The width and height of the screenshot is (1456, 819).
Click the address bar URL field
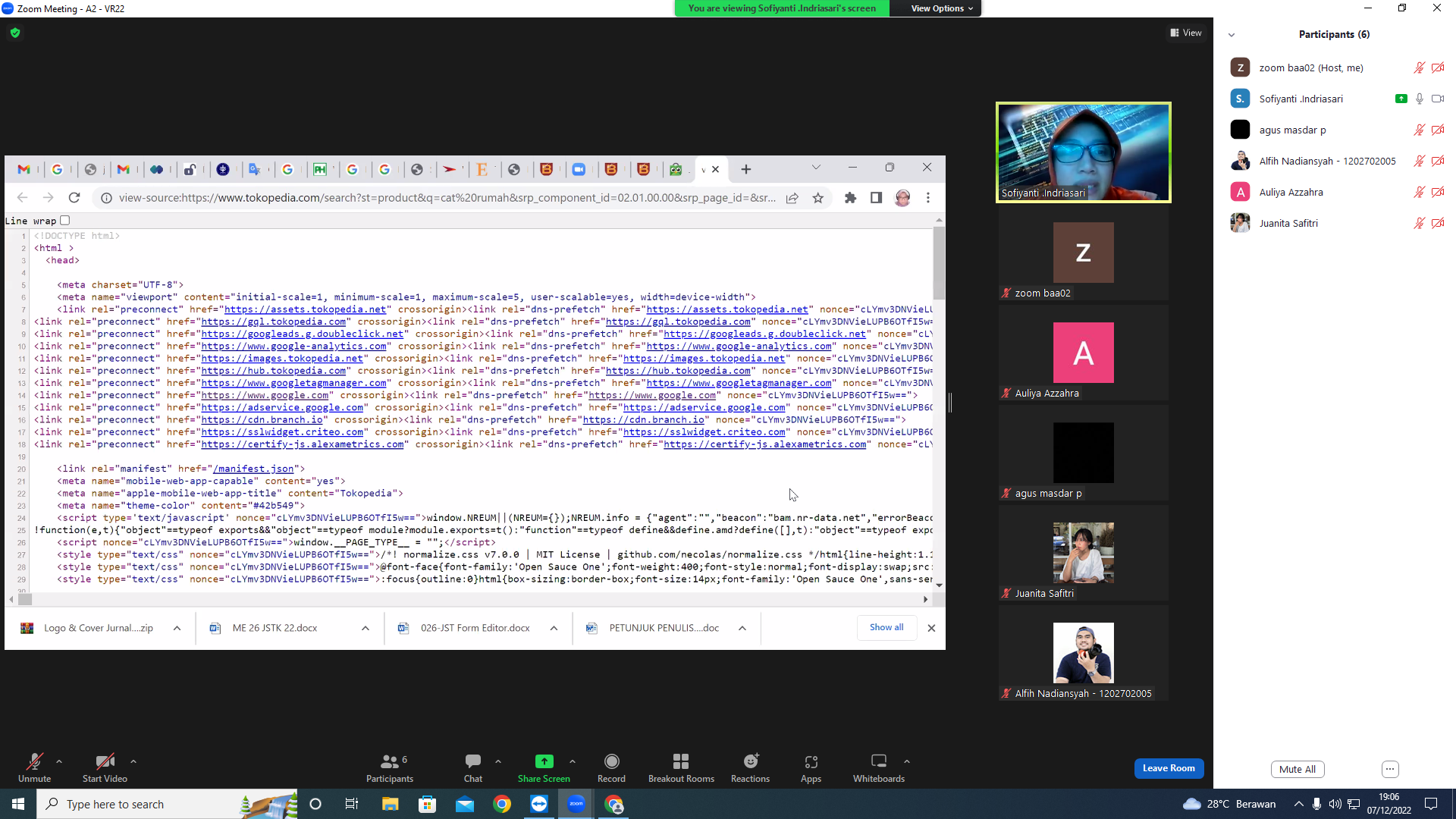447,198
